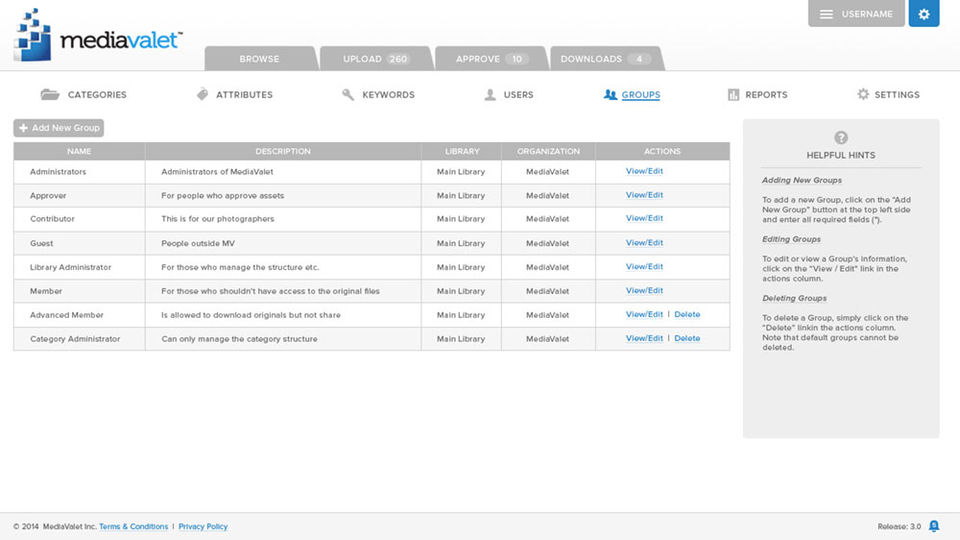Open the Browse tab
Screen dimensions: 960x540
coord(260,59)
